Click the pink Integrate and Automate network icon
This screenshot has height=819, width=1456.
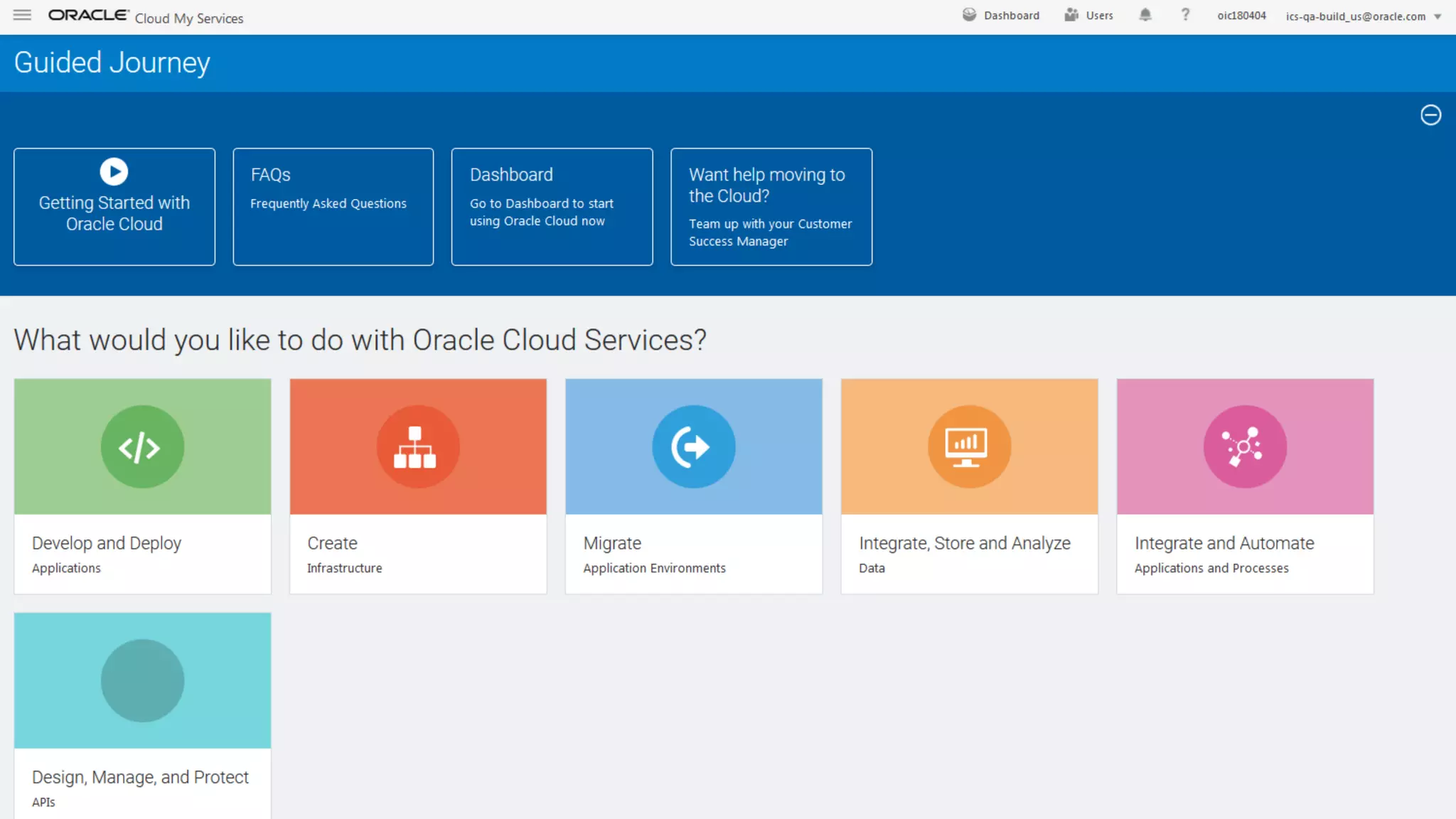click(x=1245, y=446)
